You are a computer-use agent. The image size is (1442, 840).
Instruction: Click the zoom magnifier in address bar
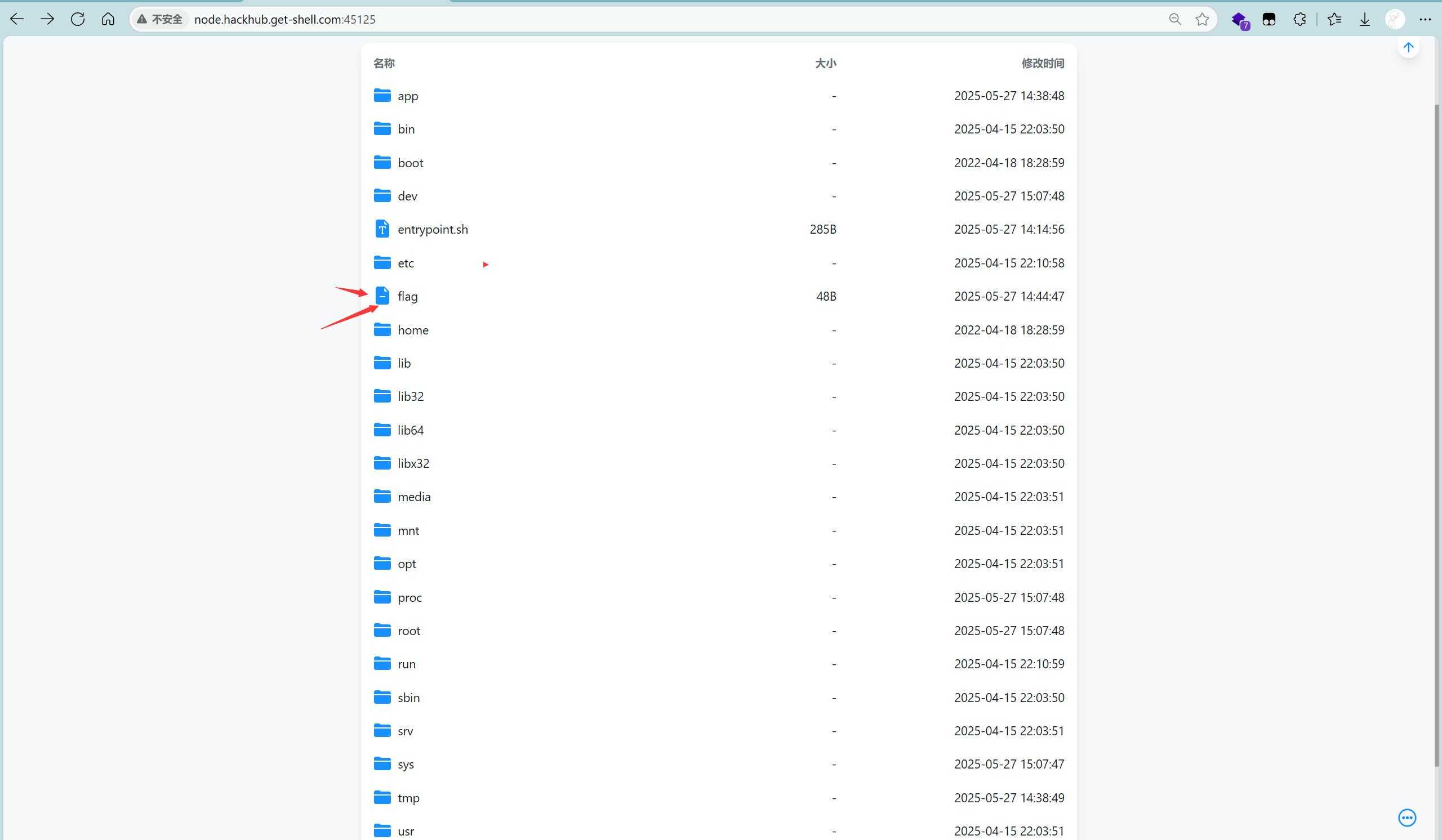[x=1175, y=19]
